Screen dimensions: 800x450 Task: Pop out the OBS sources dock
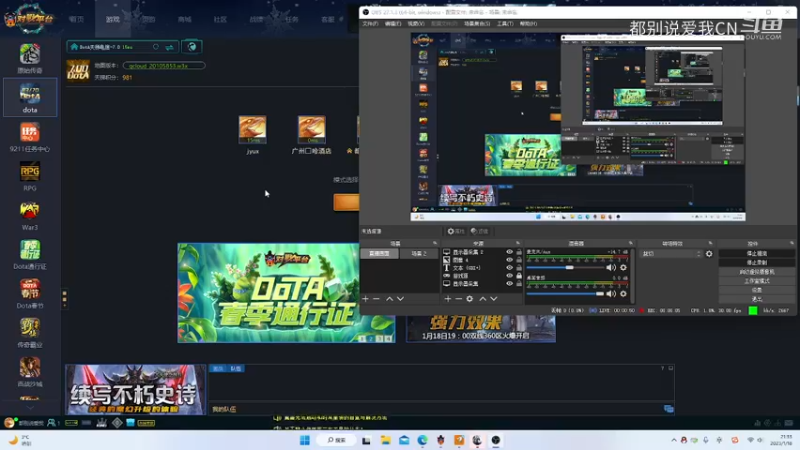517,243
